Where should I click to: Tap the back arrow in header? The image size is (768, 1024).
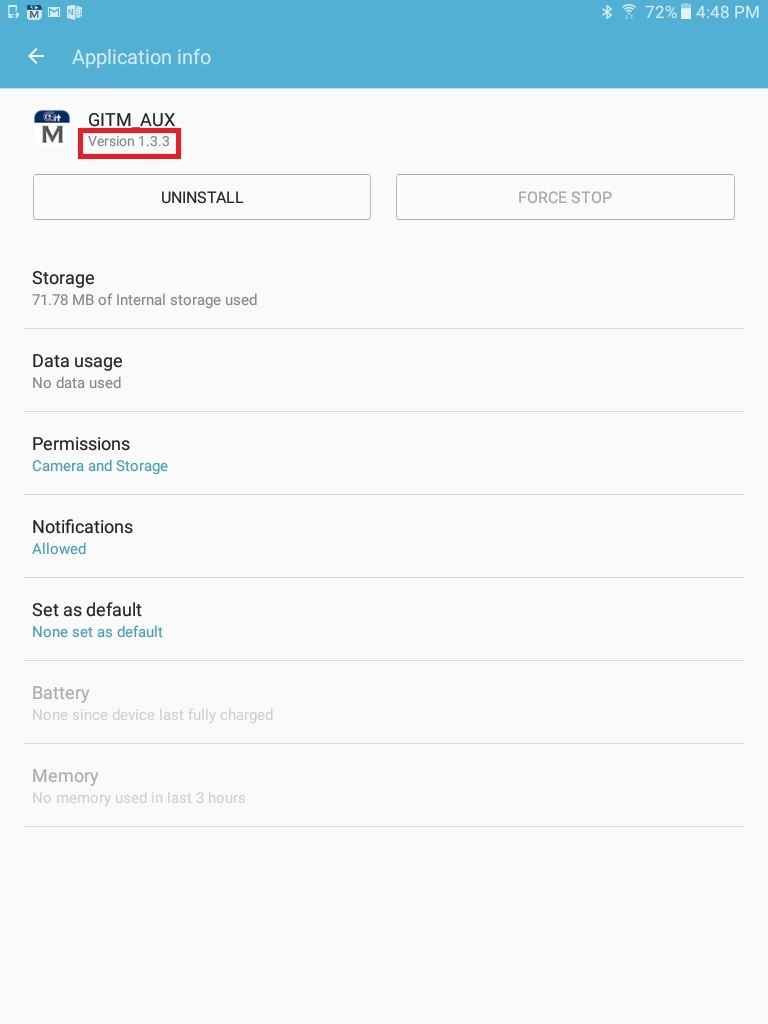coord(36,57)
